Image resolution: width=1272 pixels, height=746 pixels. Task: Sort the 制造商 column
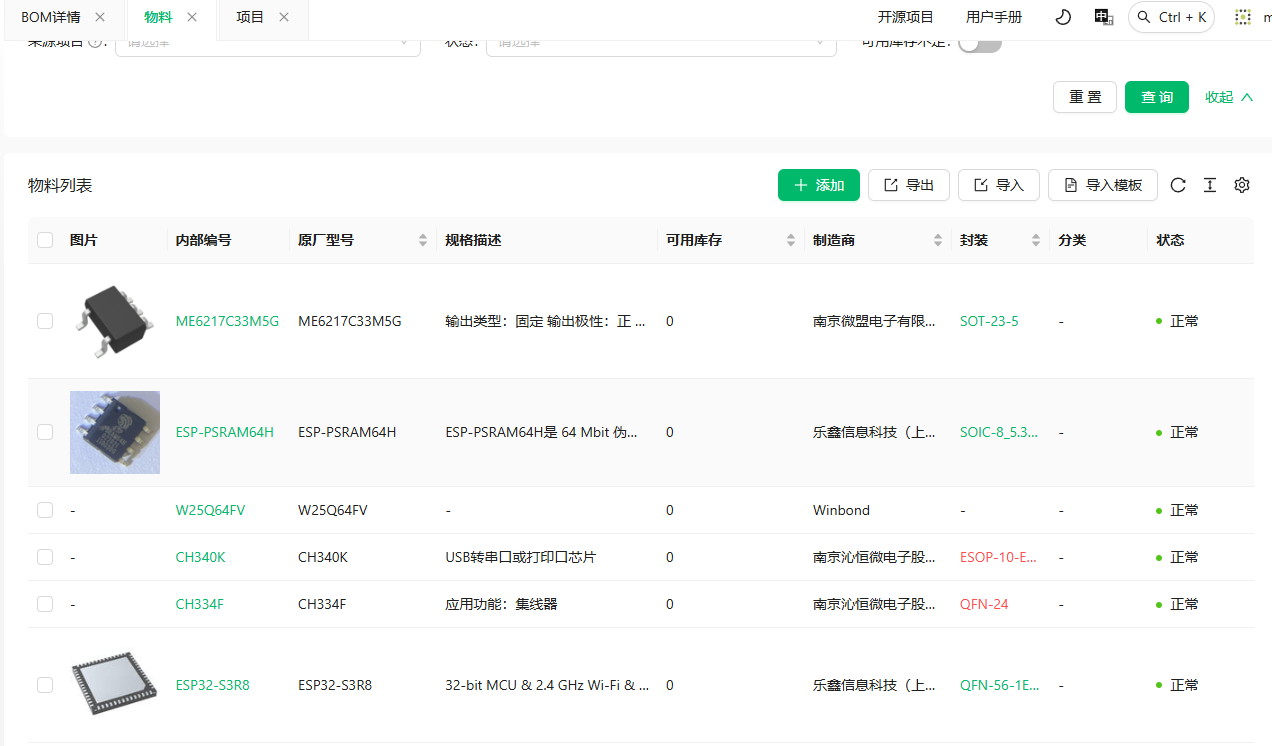click(938, 240)
